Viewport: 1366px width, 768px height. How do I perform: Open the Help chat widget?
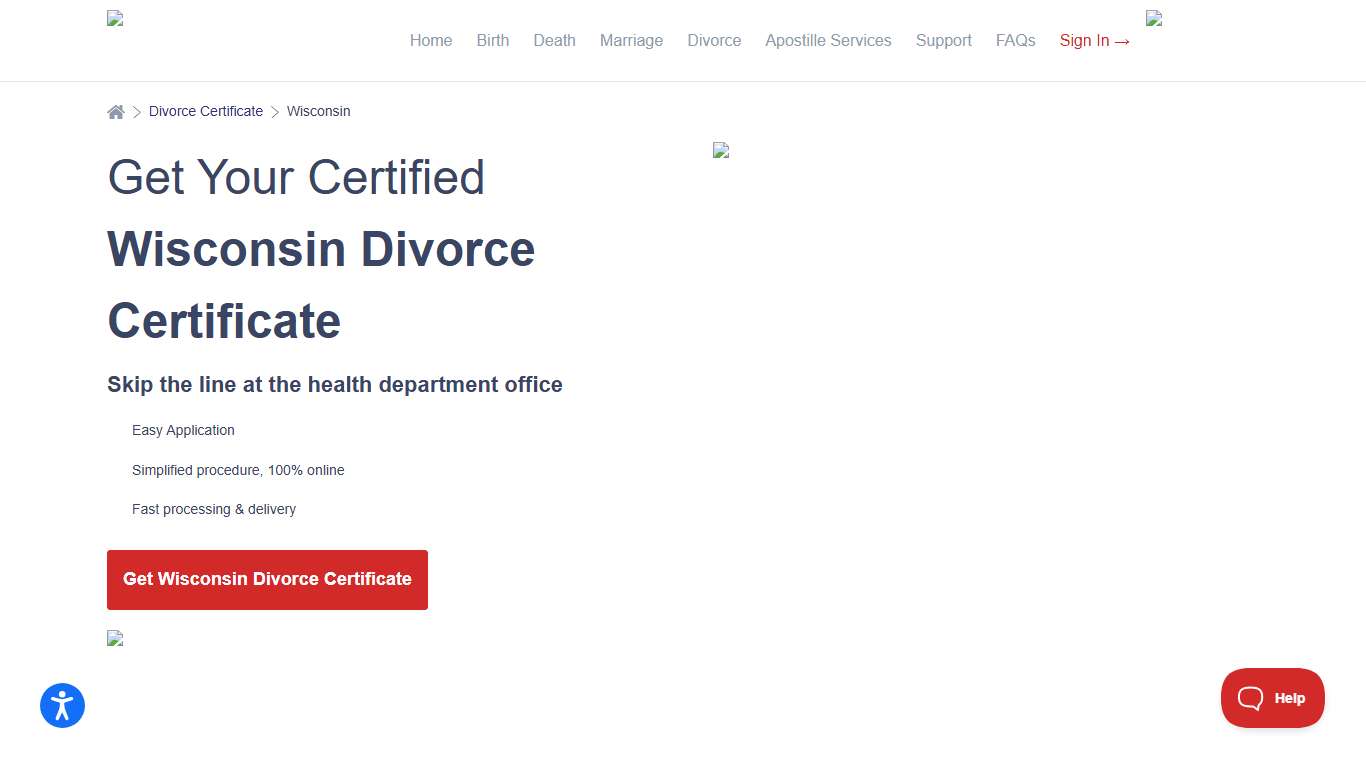tap(1272, 698)
